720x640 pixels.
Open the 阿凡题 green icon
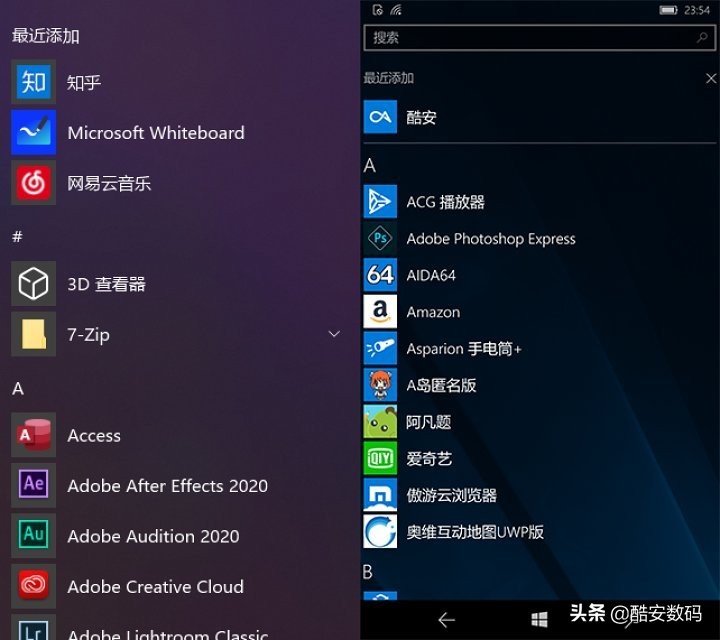pyautogui.click(x=380, y=421)
